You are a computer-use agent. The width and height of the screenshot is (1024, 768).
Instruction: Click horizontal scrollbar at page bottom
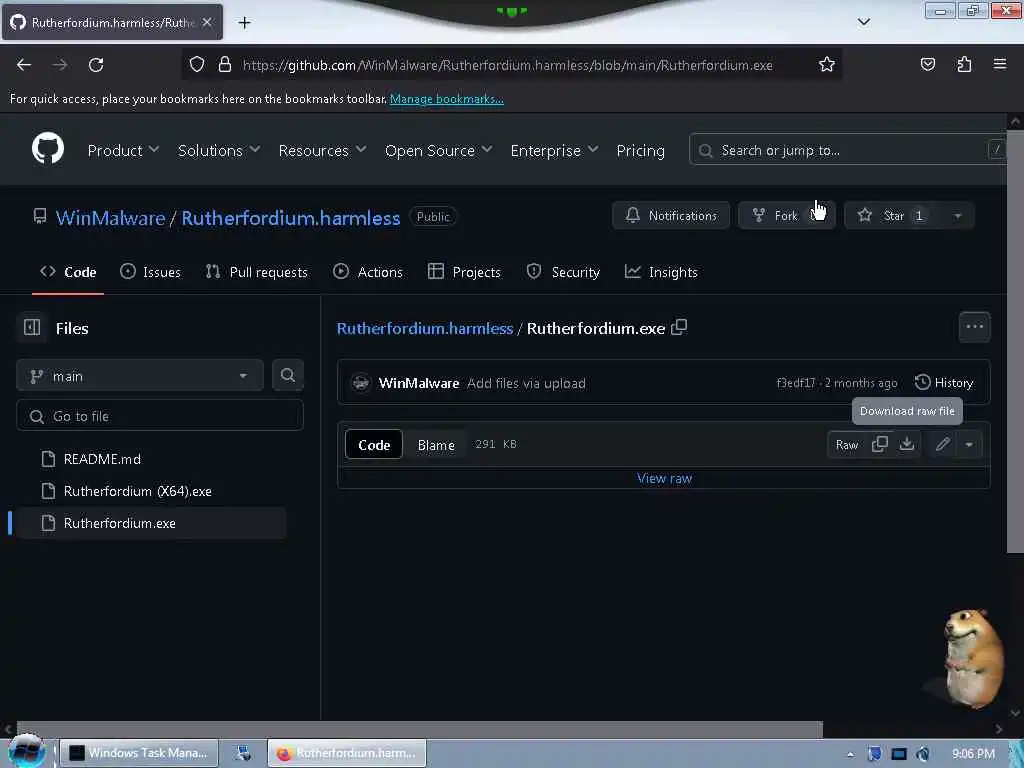pos(419,728)
